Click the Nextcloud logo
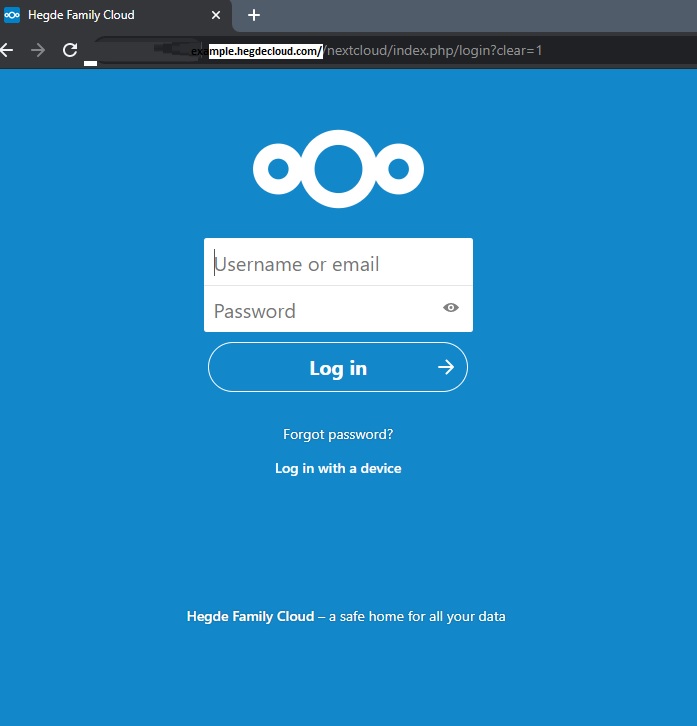 point(338,169)
